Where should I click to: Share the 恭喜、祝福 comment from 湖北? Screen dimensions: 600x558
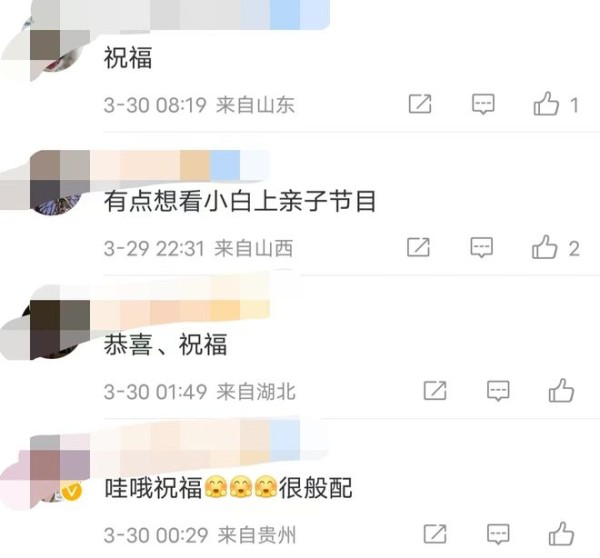click(x=435, y=390)
